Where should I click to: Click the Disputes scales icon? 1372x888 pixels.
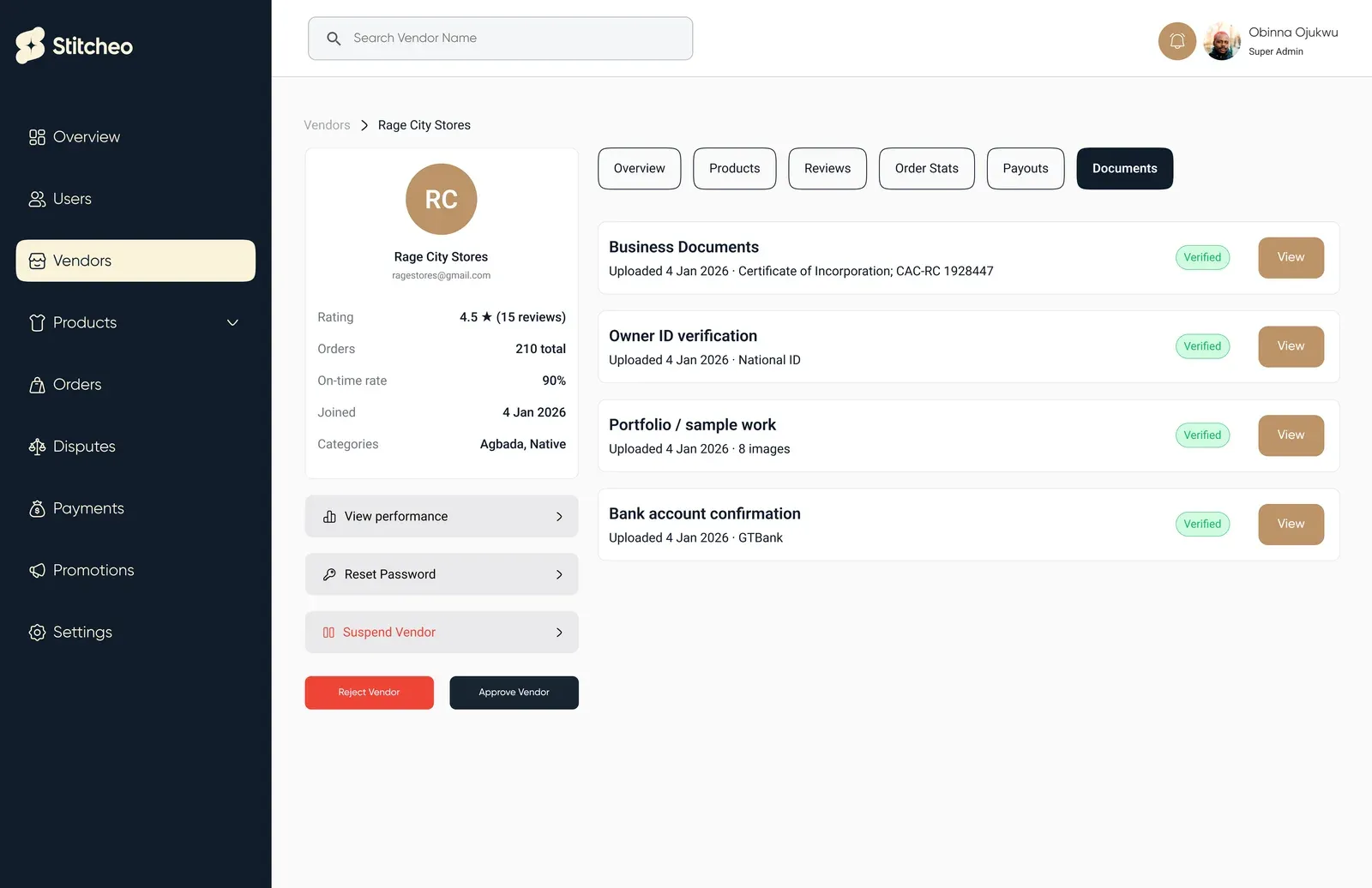pos(37,447)
